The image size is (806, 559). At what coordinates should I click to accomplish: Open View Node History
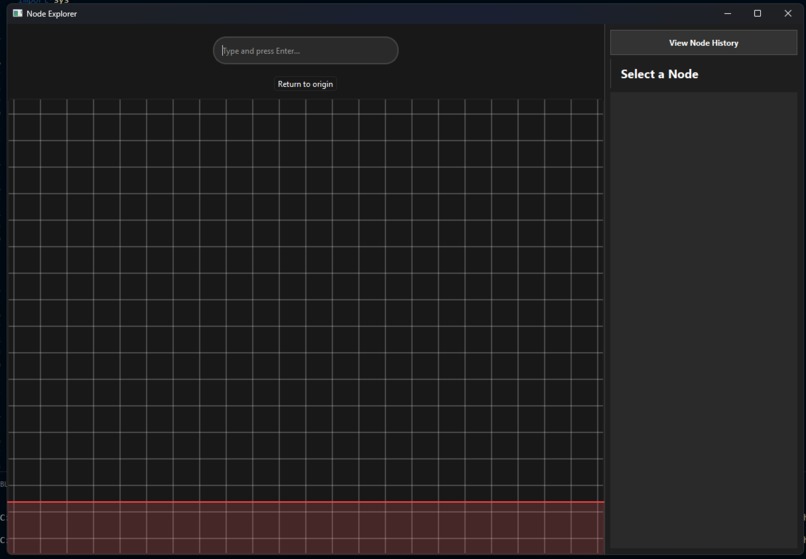click(x=703, y=43)
